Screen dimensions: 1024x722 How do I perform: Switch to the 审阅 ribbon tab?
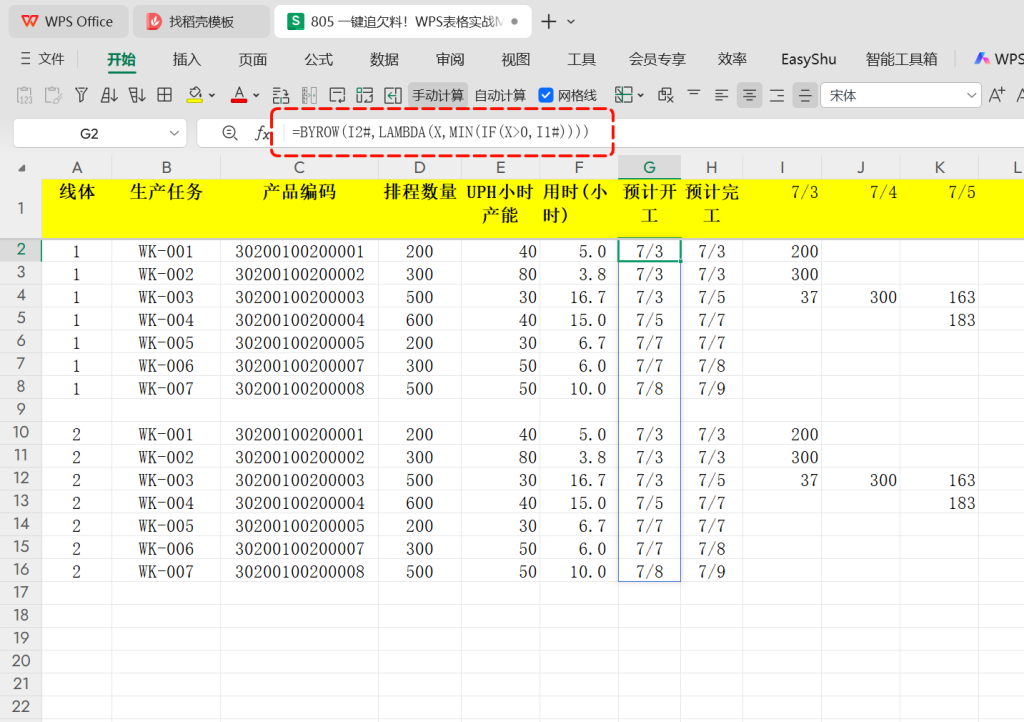coord(450,59)
